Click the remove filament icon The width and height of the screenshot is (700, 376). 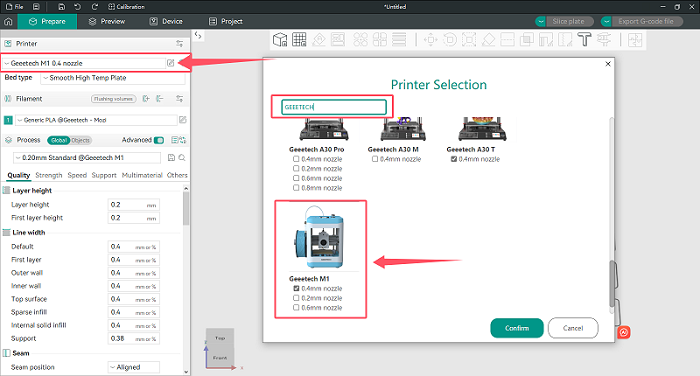[x=160, y=99]
